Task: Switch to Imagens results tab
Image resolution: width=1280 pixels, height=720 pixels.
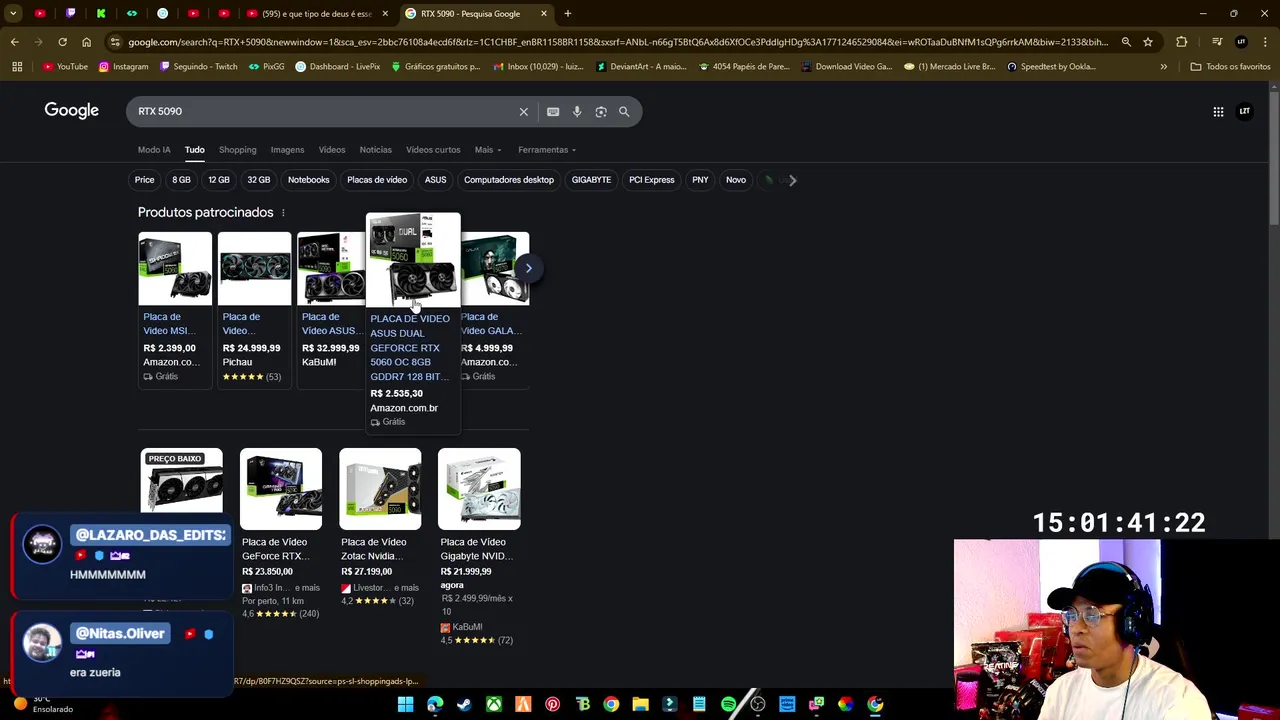Action: point(287,150)
